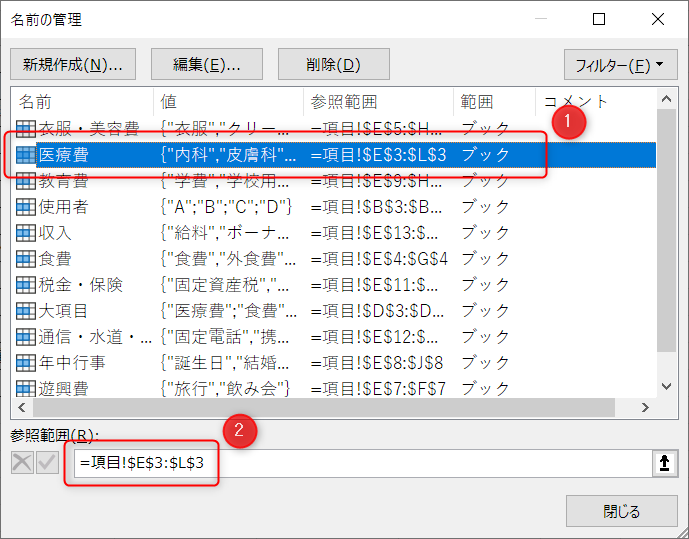Click the table icon beside 食費

[x=26, y=259]
